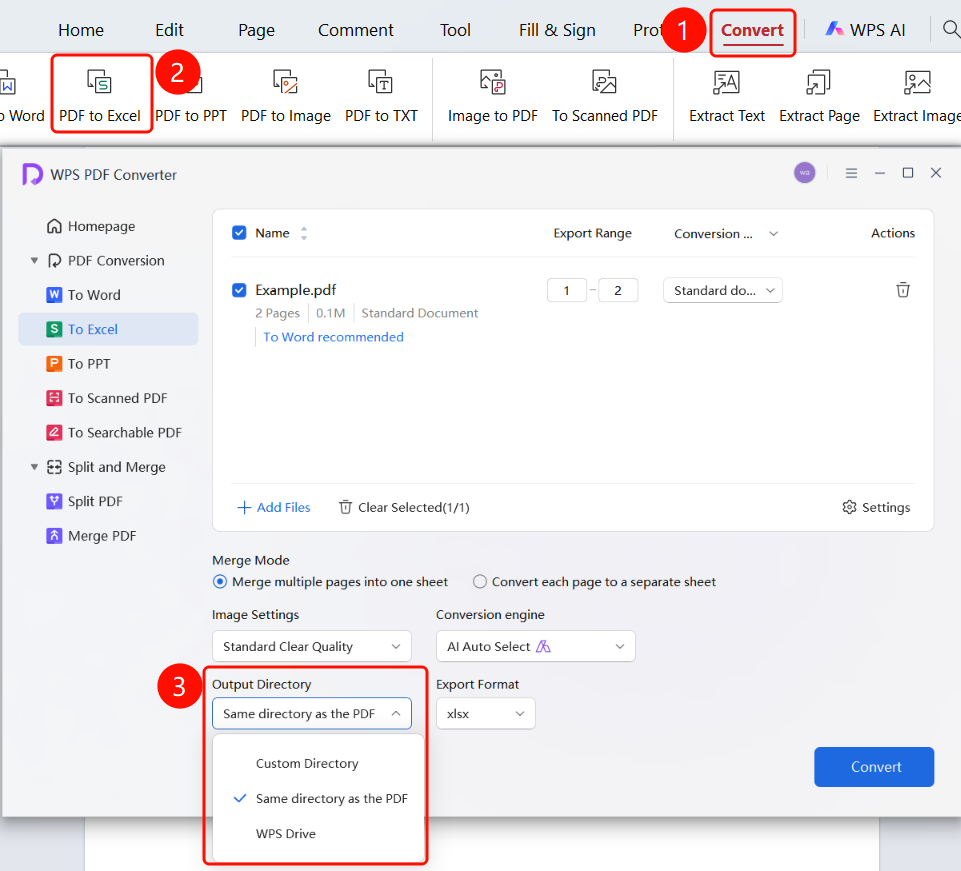Collapse the Output Directory dropdown
Screen dimensions: 961x871
312,713
